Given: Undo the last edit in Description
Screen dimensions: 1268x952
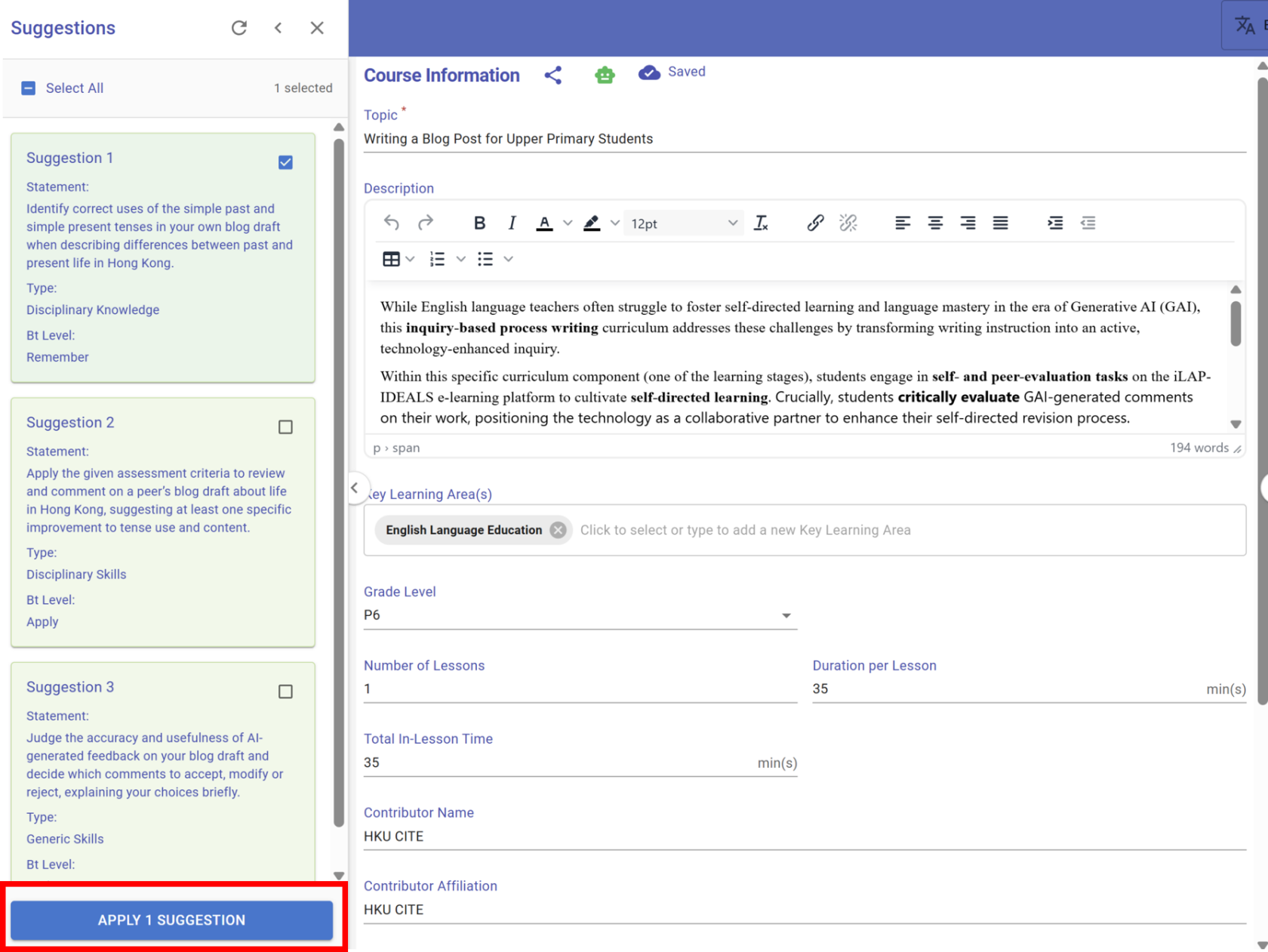Looking at the screenshot, I should point(391,223).
